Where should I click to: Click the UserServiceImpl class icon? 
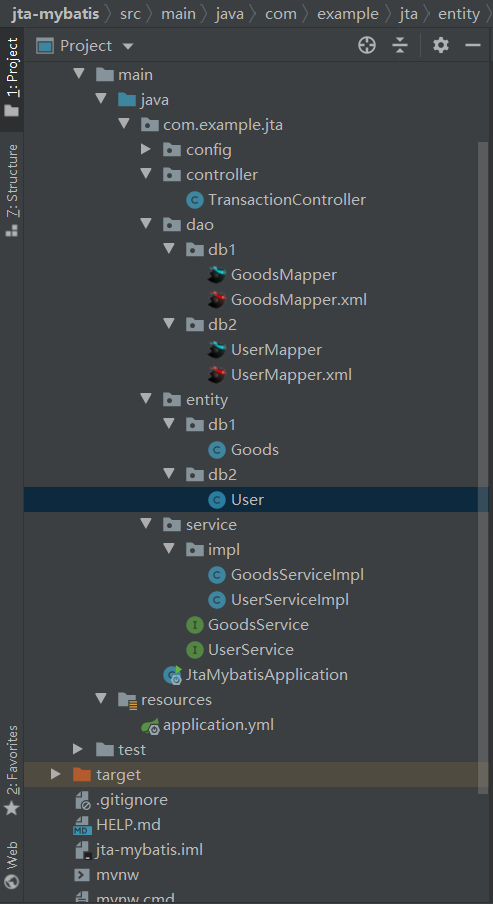click(217, 600)
